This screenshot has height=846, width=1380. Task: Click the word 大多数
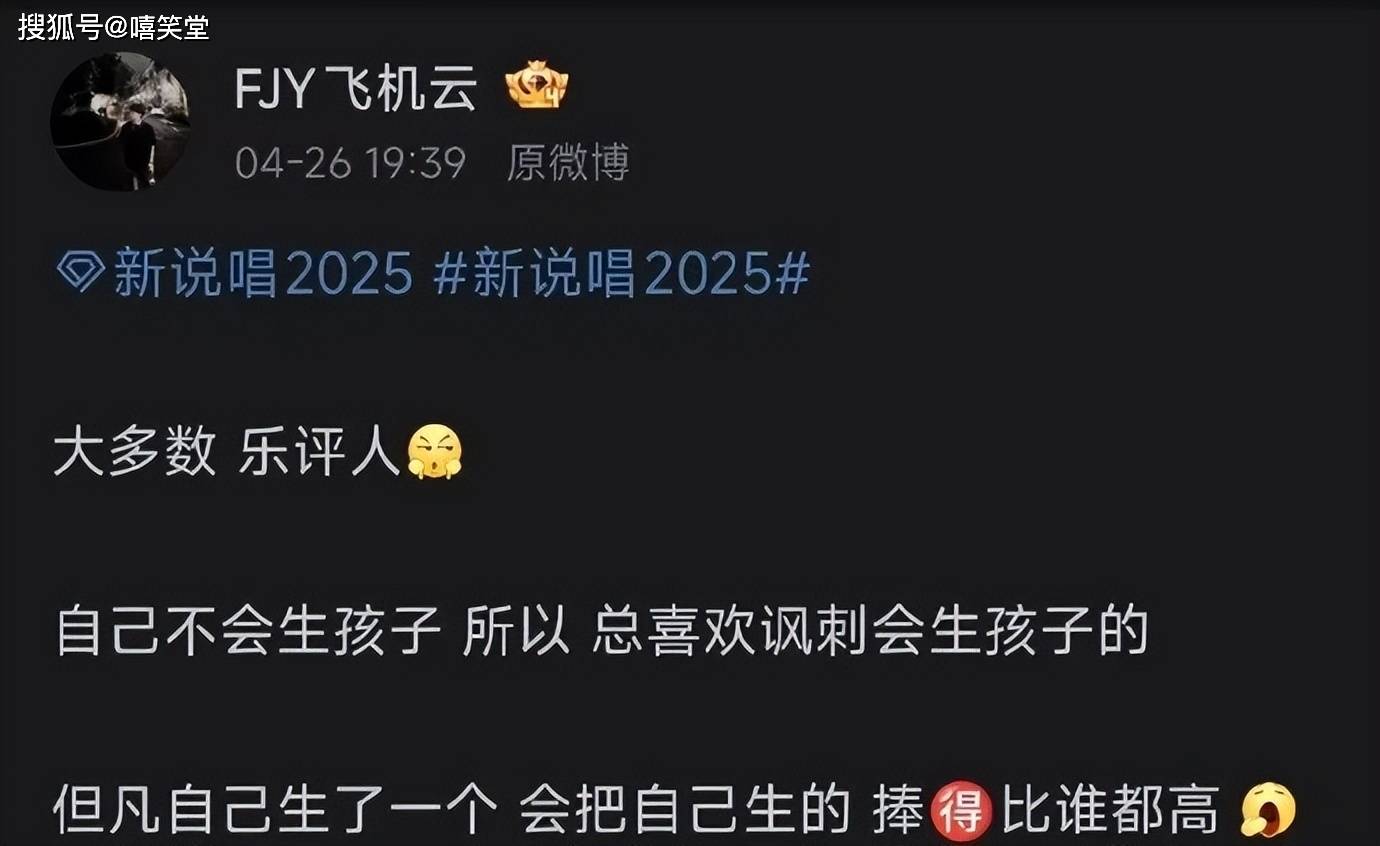tap(135, 452)
